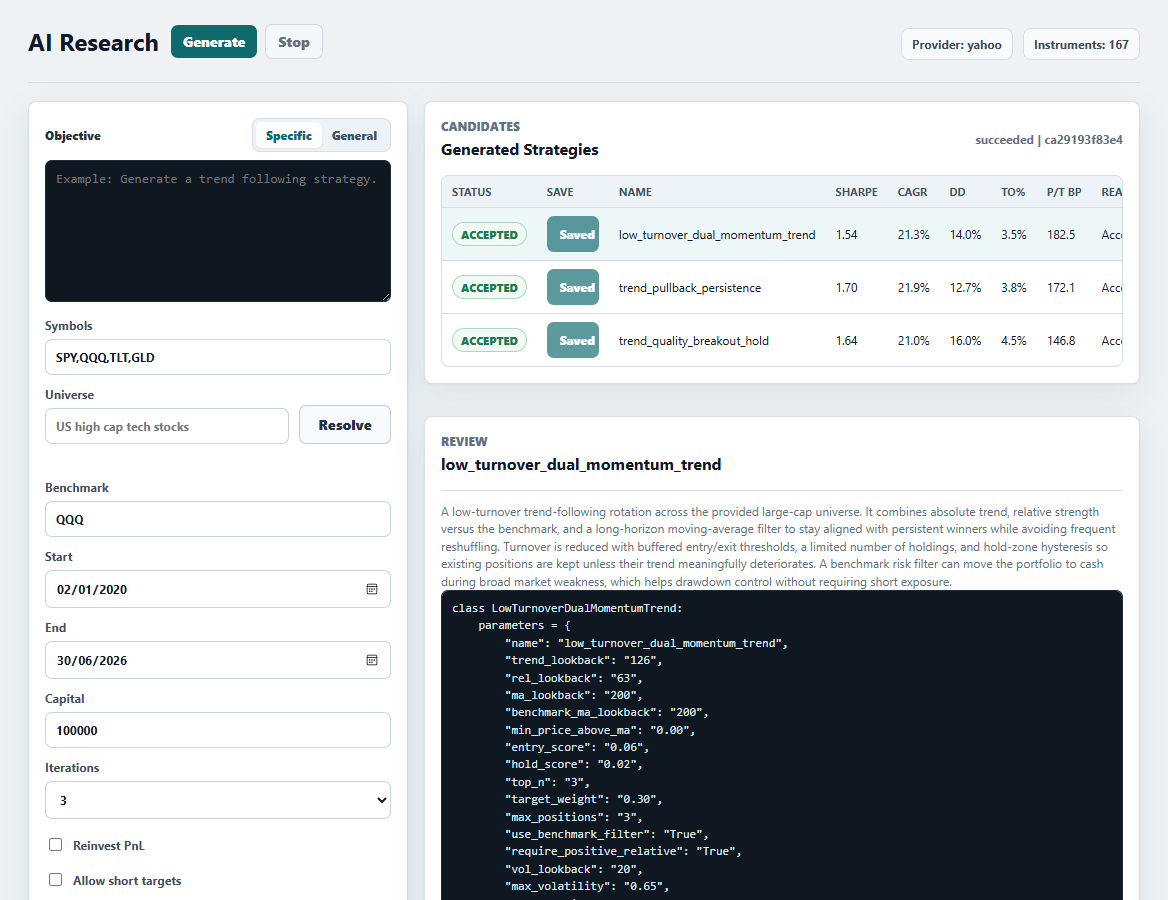Click the objective textarea resize handle
This screenshot has height=900, width=1168.
point(386,297)
